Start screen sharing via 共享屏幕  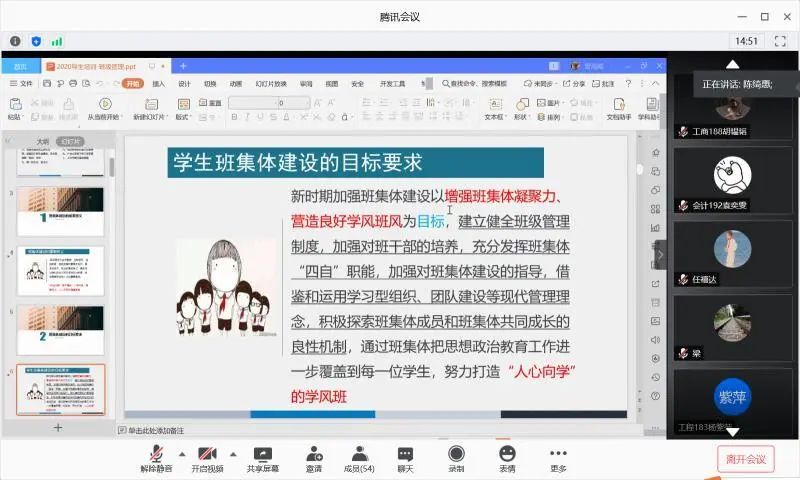point(263,457)
